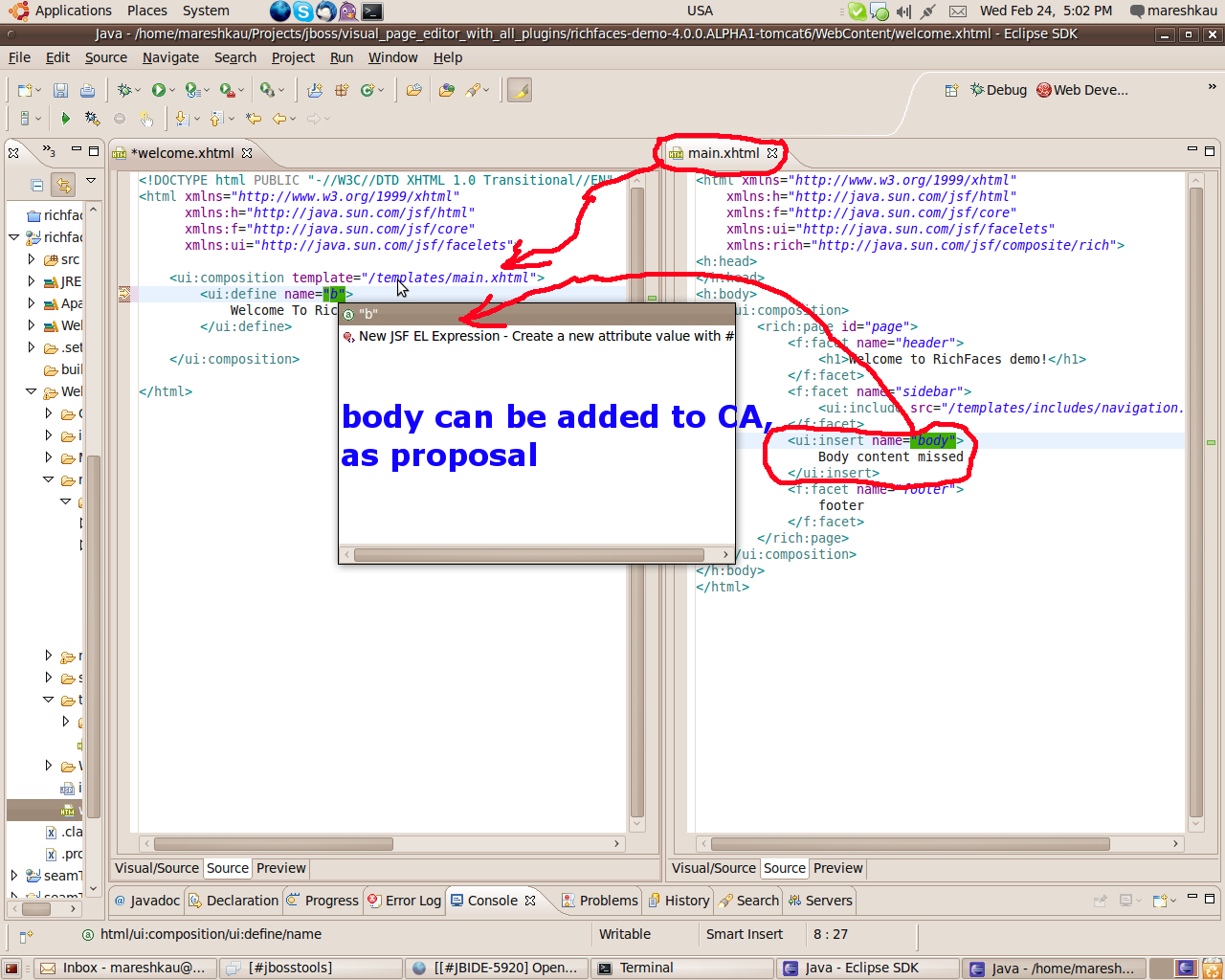The height and width of the screenshot is (980, 1225).
Task: Click the Run Last Tool coverage icon
Action: coord(192,90)
